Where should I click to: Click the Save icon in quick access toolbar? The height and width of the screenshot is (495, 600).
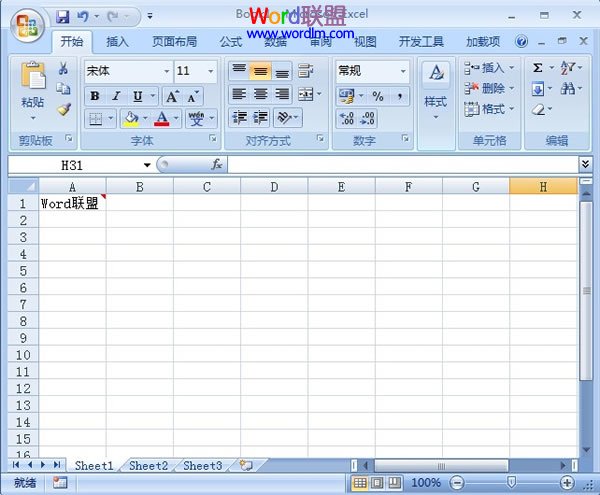63,17
